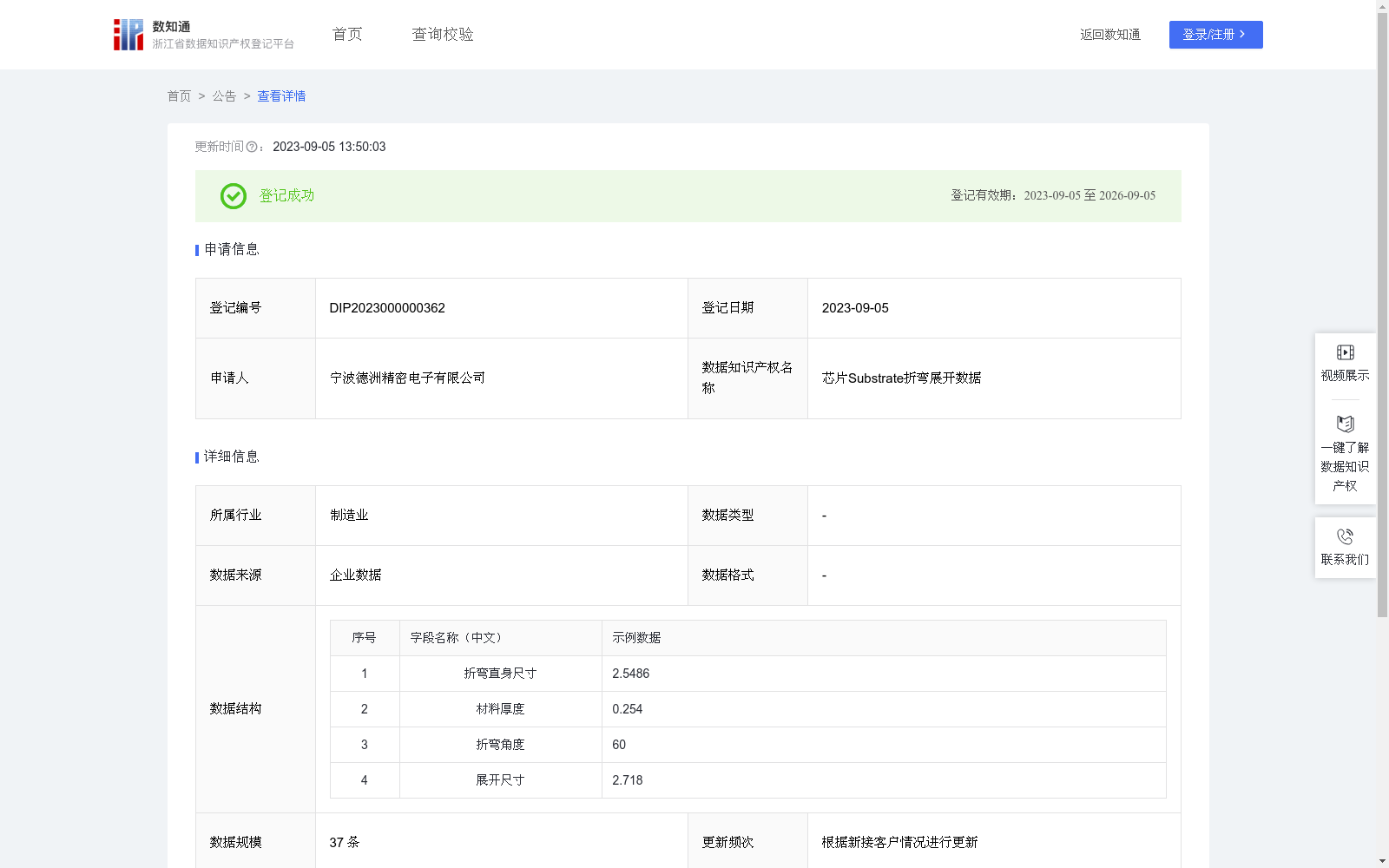Go to the 首页 nav menu item
The image size is (1389, 868).
(x=347, y=35)
